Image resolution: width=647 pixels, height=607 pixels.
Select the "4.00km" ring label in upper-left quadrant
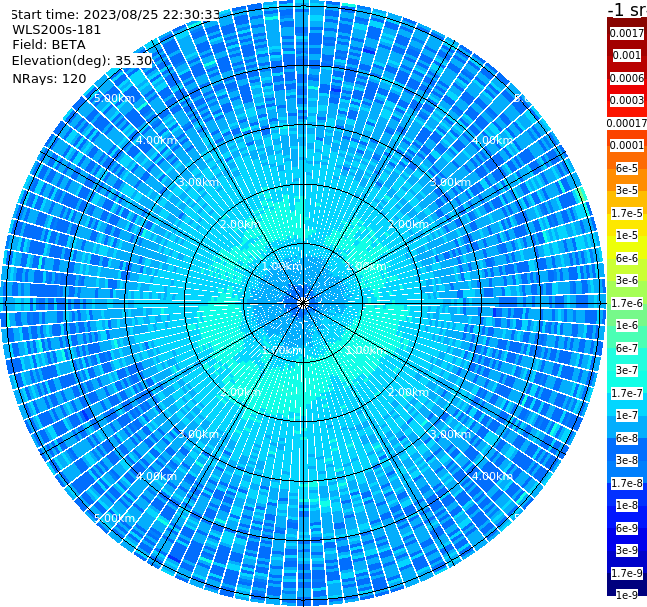point(156,140)
